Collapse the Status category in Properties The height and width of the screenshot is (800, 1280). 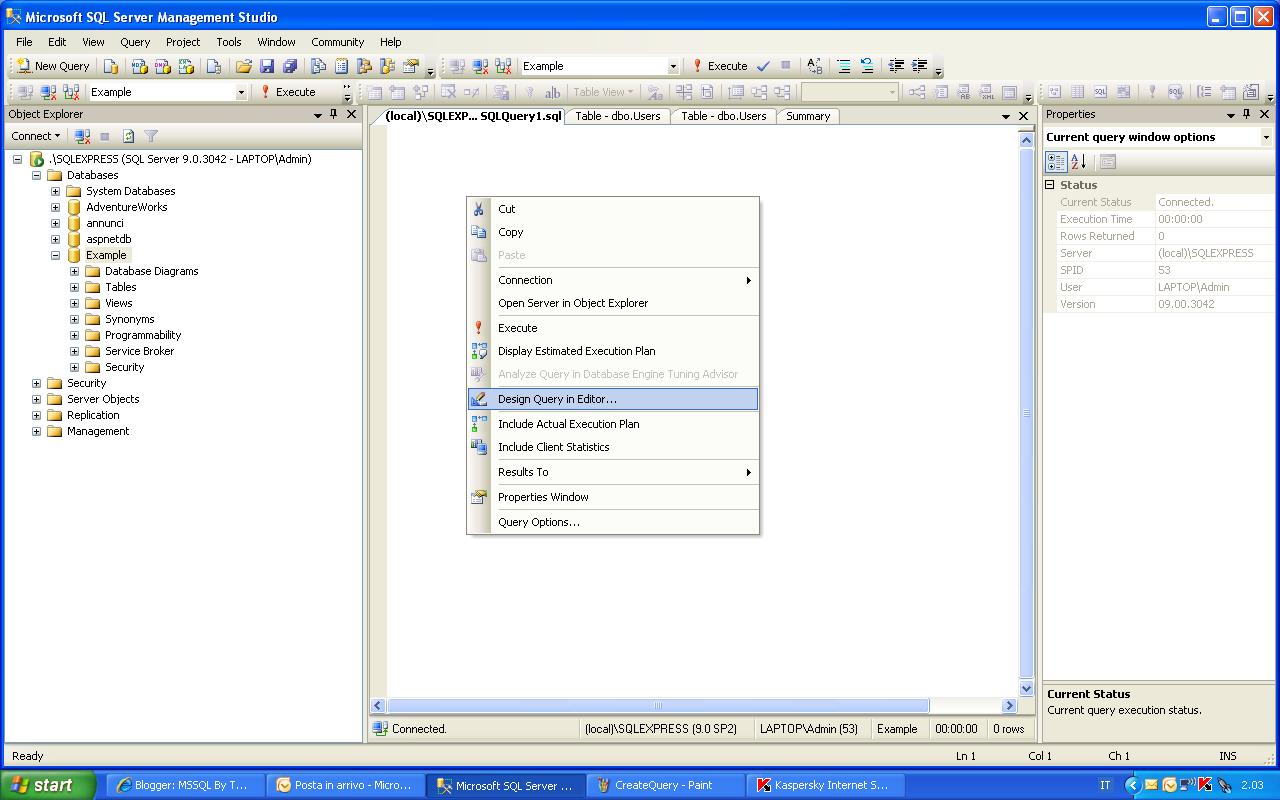coord(1050,185)
